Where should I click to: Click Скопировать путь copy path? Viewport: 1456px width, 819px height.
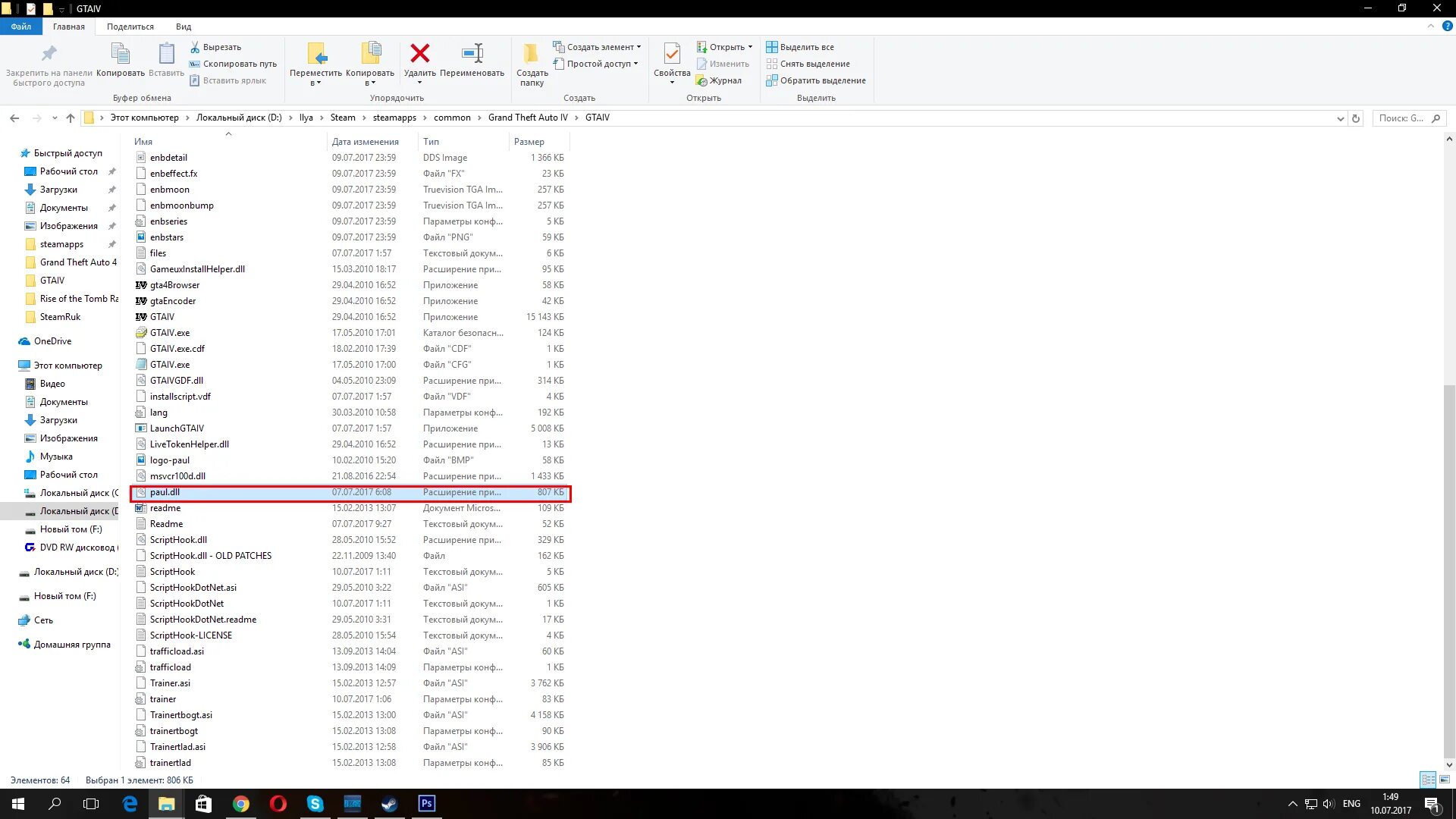point(233,64)
